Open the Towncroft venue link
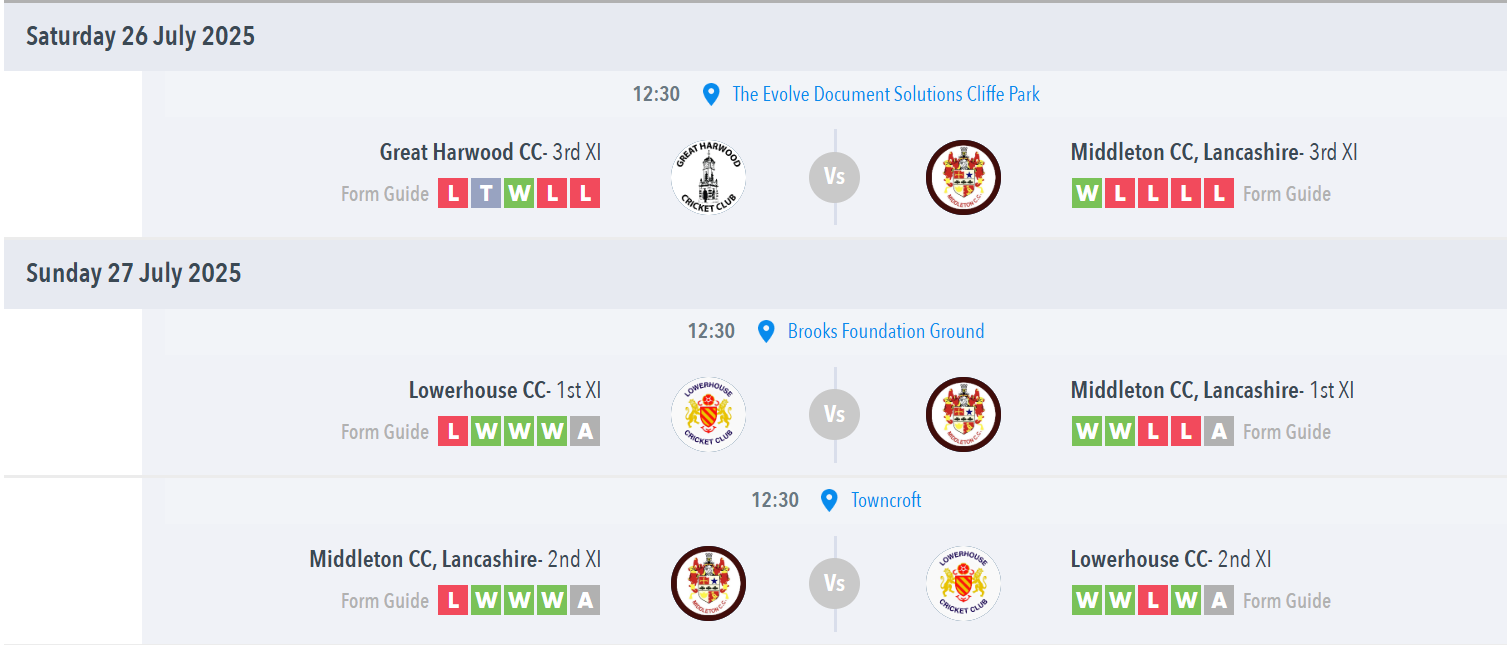The height and width of the screenshot is (645, 1507). pyautogui.click(x=886, y=500)
